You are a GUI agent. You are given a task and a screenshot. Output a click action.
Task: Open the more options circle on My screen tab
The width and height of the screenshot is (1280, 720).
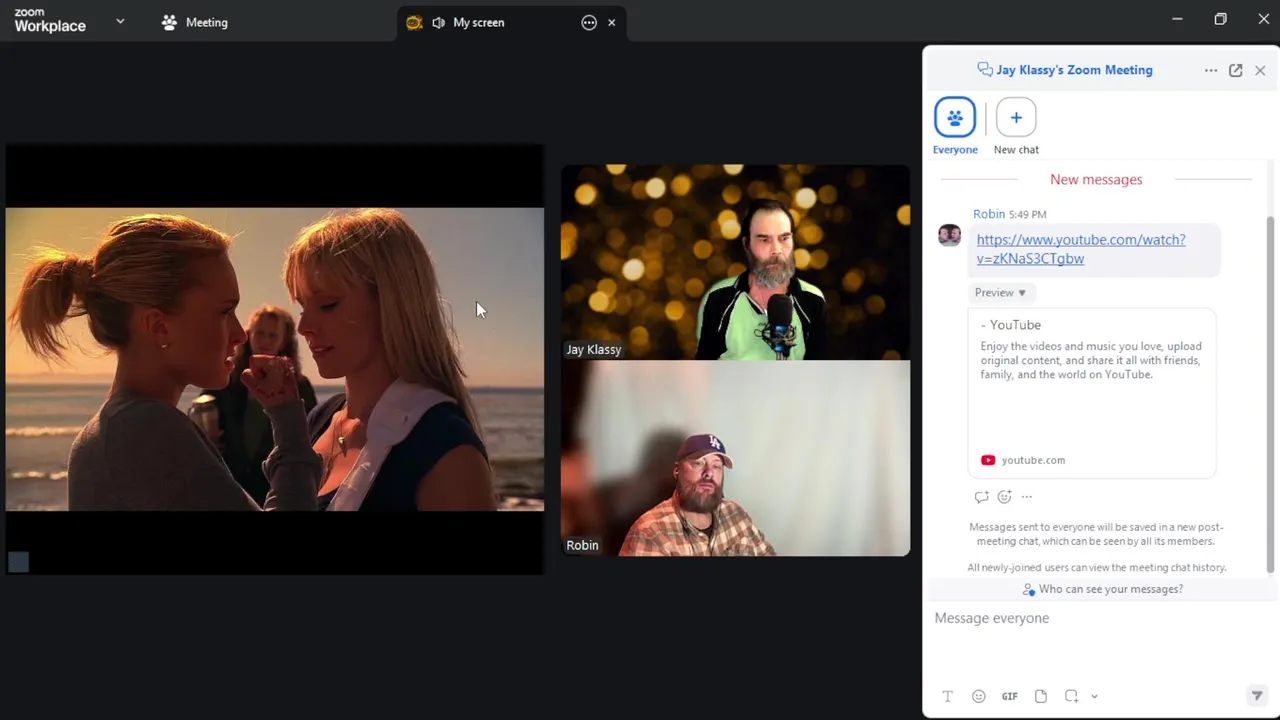pyautogui.click(x=589, y=22)
